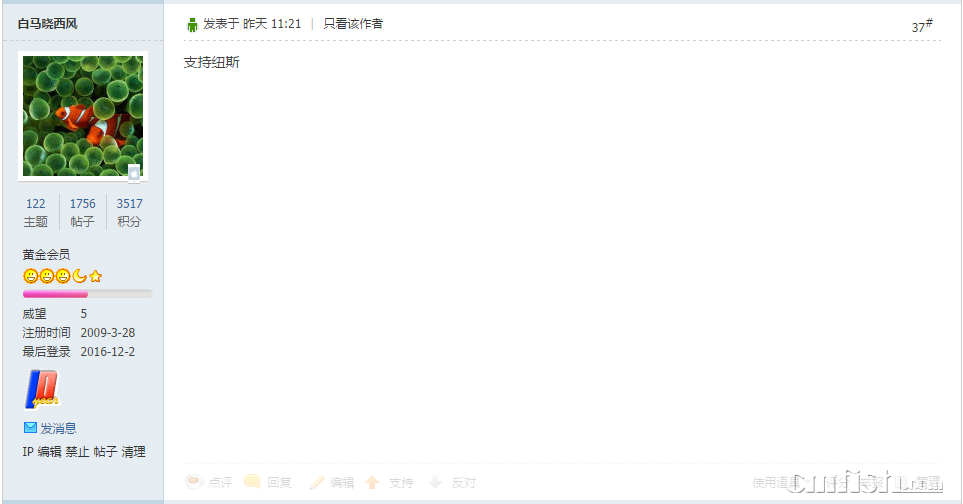963x504 pixels.
Task: View the 122 主题 threads count
Action: tap(36, 212)
